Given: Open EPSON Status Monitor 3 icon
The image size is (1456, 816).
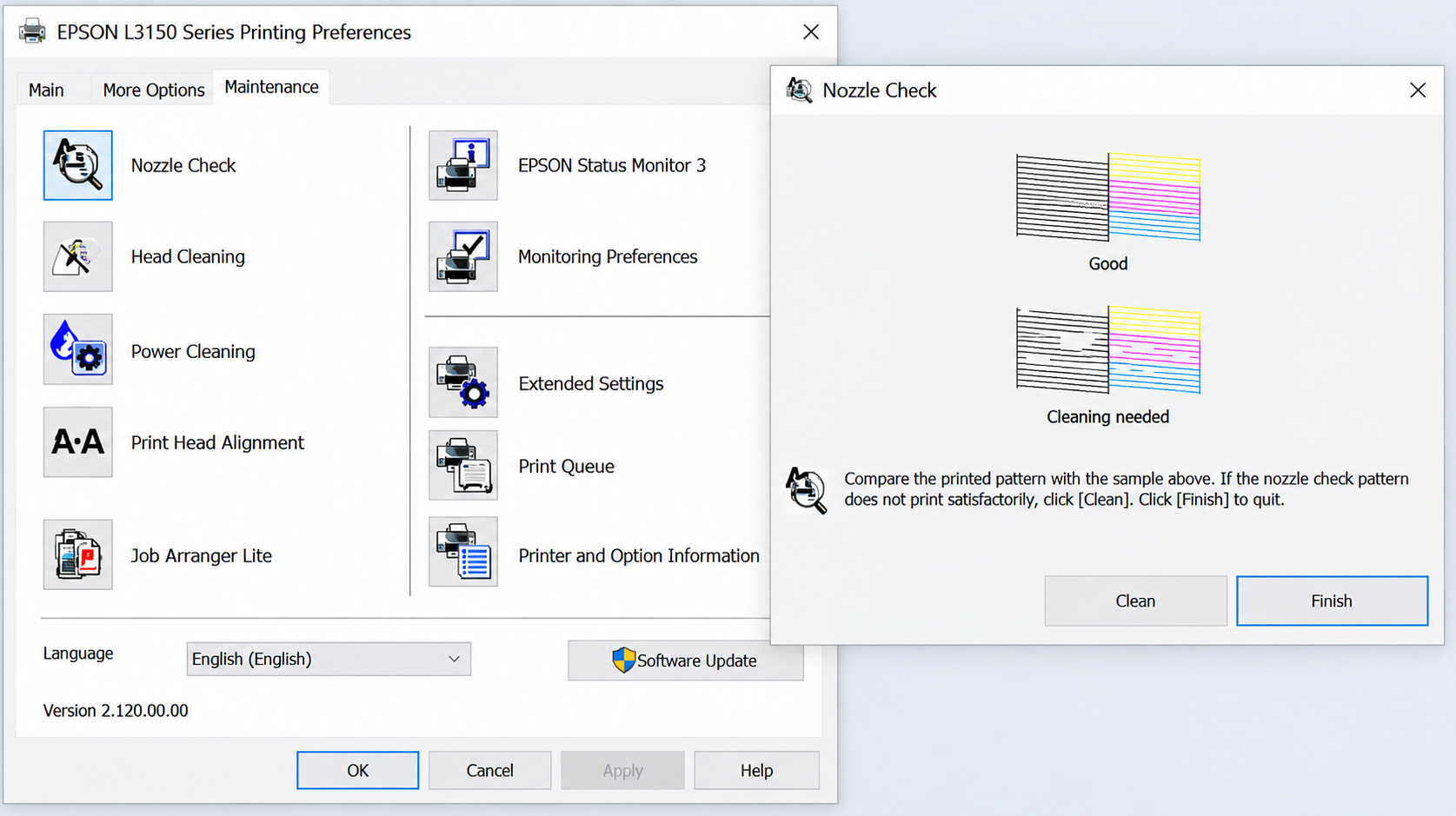Looking at the screenshot, I should [463, 165].
